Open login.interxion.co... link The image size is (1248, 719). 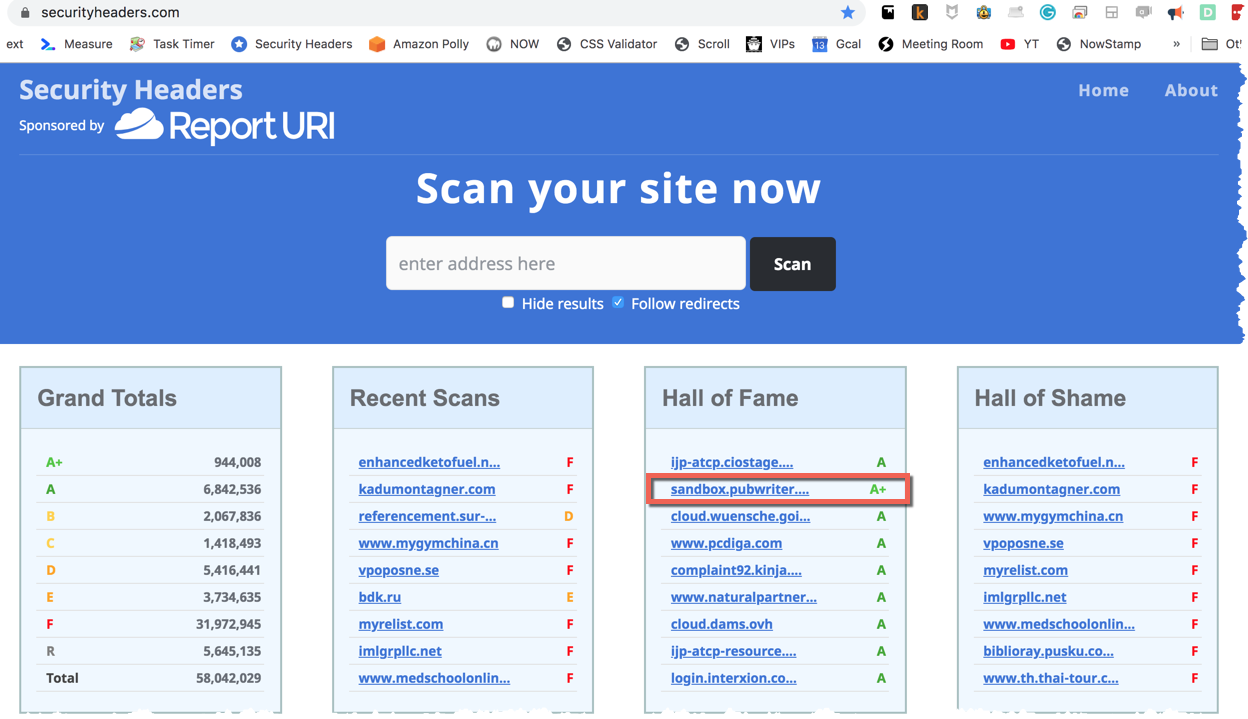(x=733, y=678)
